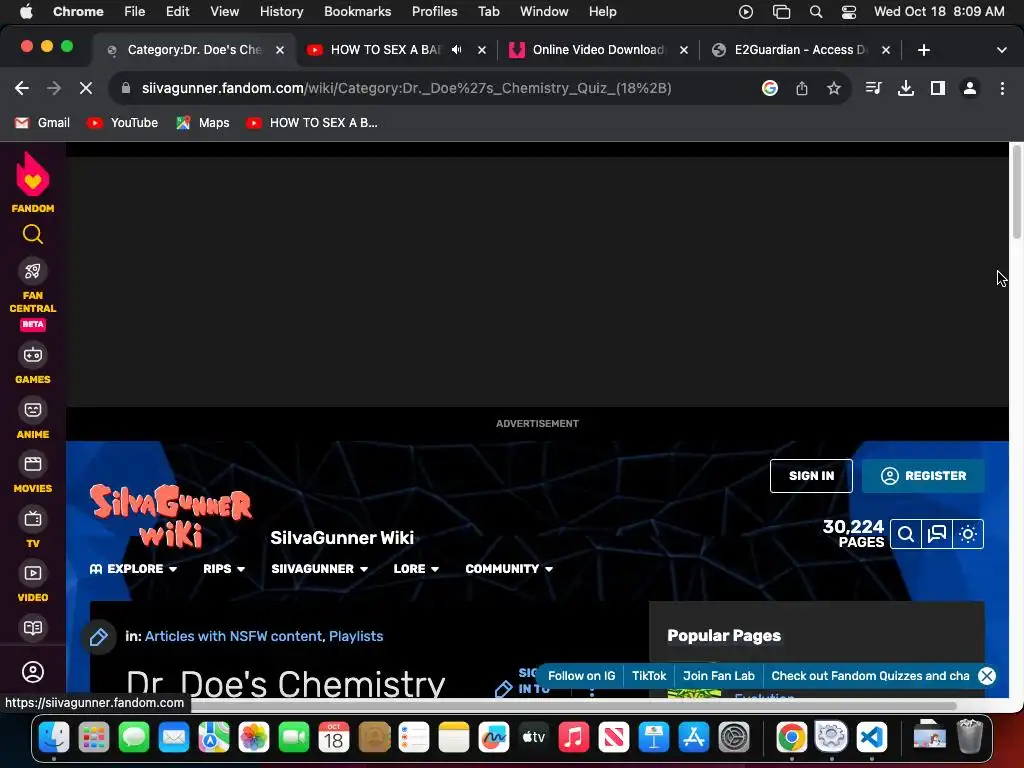Click the vertical page scrollbar
The height and width of the screenshot is (768, 1024).
(1017, 191)
